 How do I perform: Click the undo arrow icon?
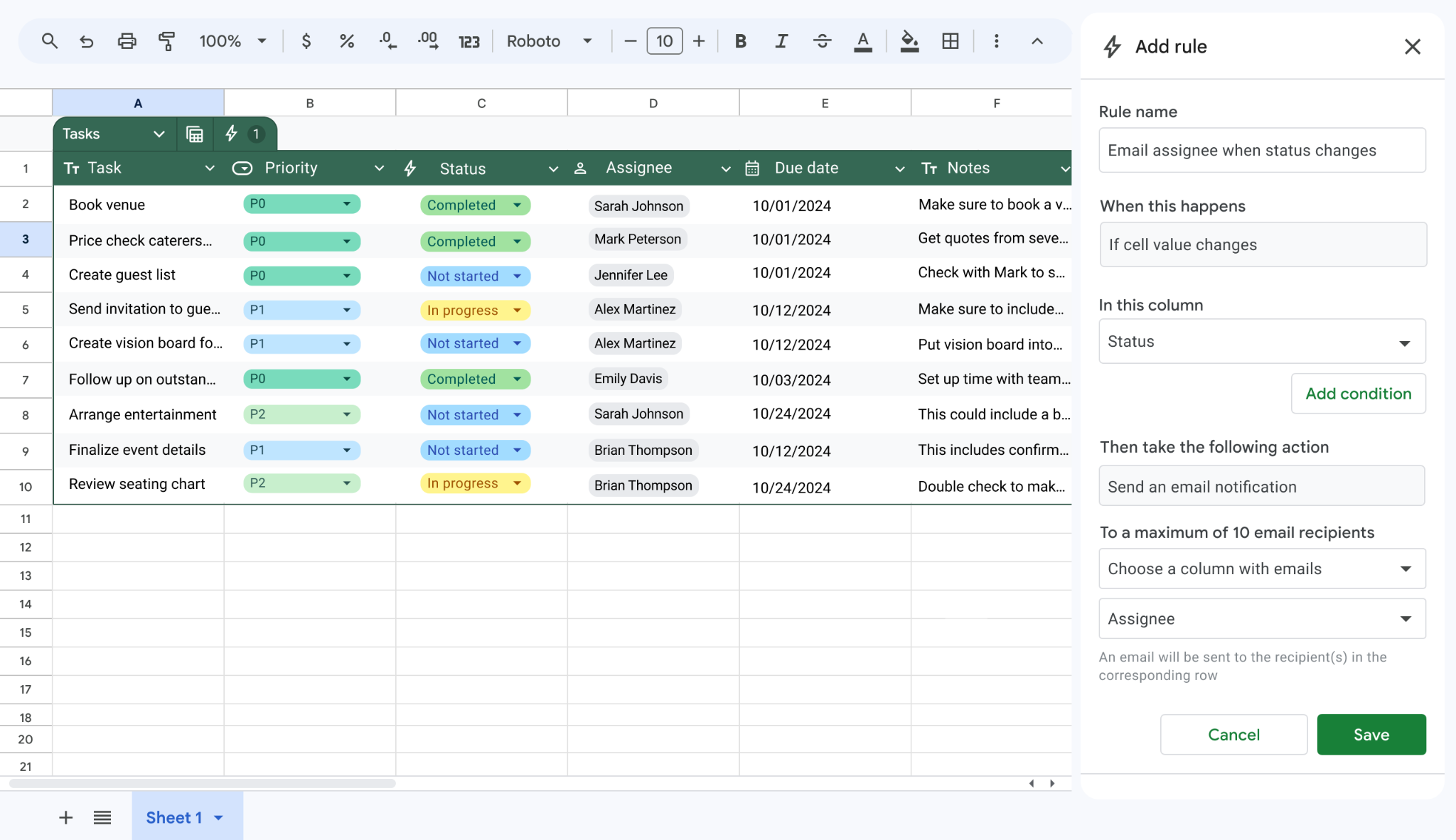[x=87, y=41]
